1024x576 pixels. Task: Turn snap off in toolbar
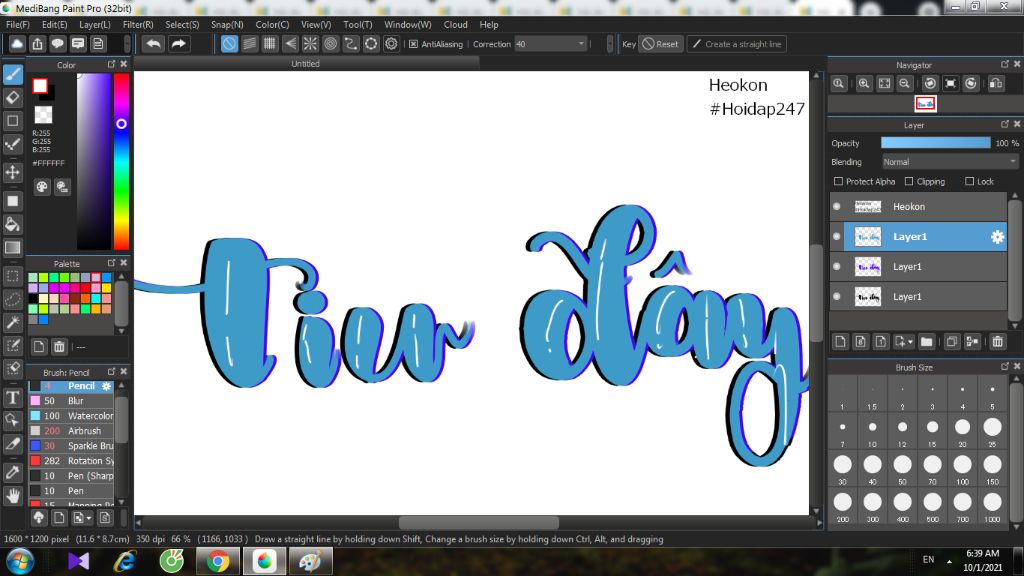pyautogui.click(x=229, y=44)
